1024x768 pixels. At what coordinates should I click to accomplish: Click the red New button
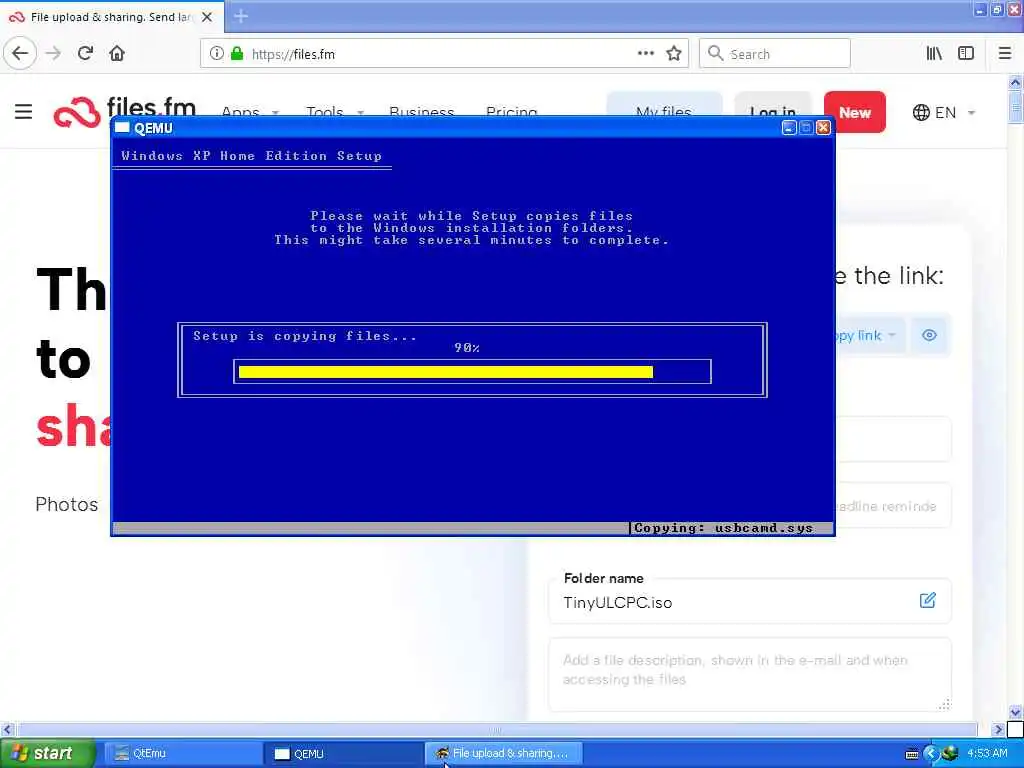tap(854, 112)
